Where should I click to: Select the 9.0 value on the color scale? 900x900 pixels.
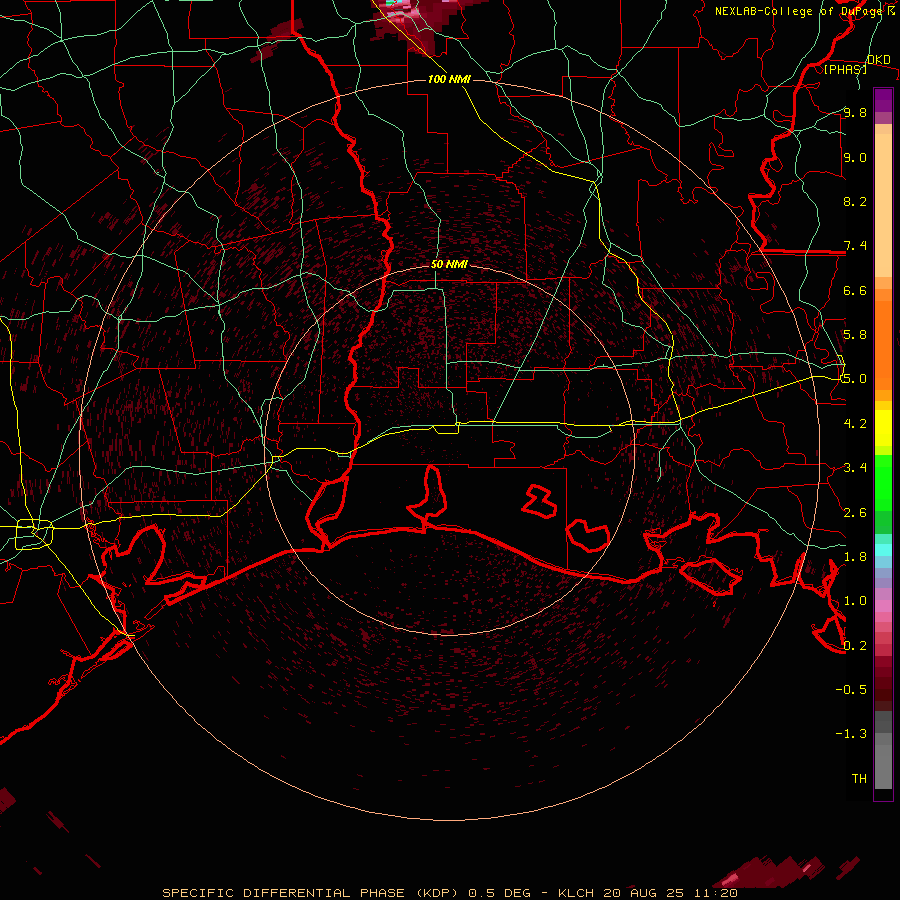click(855, 157)
